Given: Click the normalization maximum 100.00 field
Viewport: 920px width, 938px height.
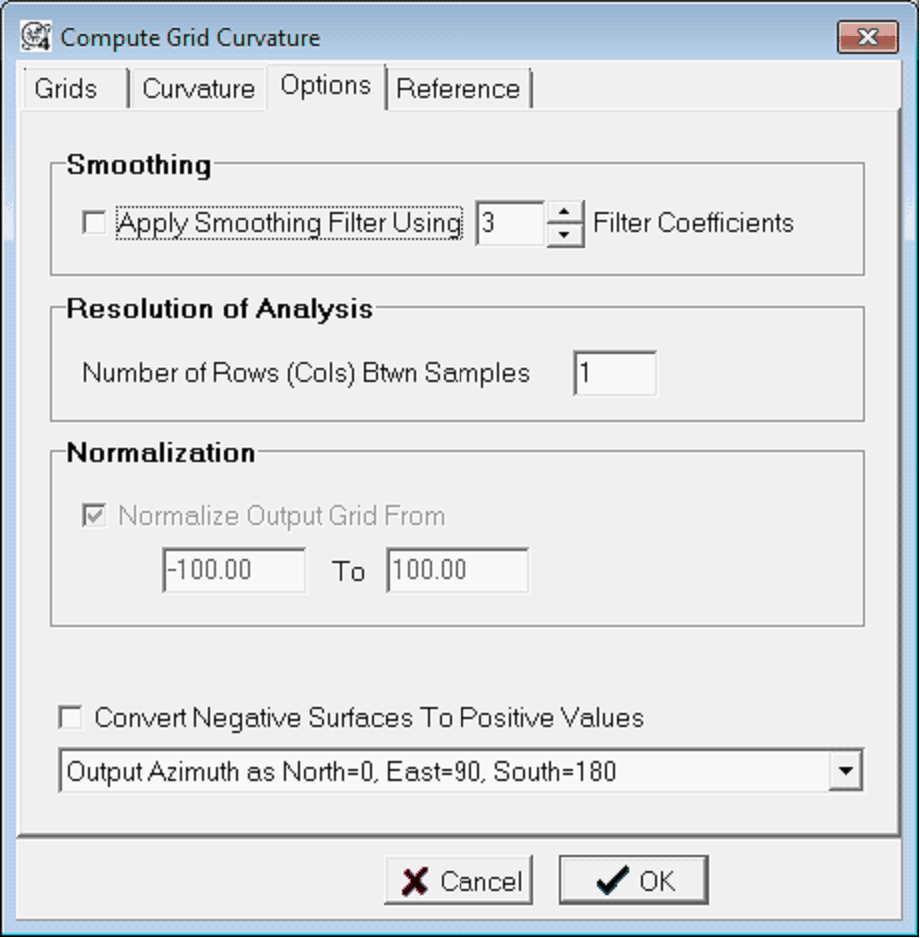Looking at the screenshot, I should pos(457,571).
